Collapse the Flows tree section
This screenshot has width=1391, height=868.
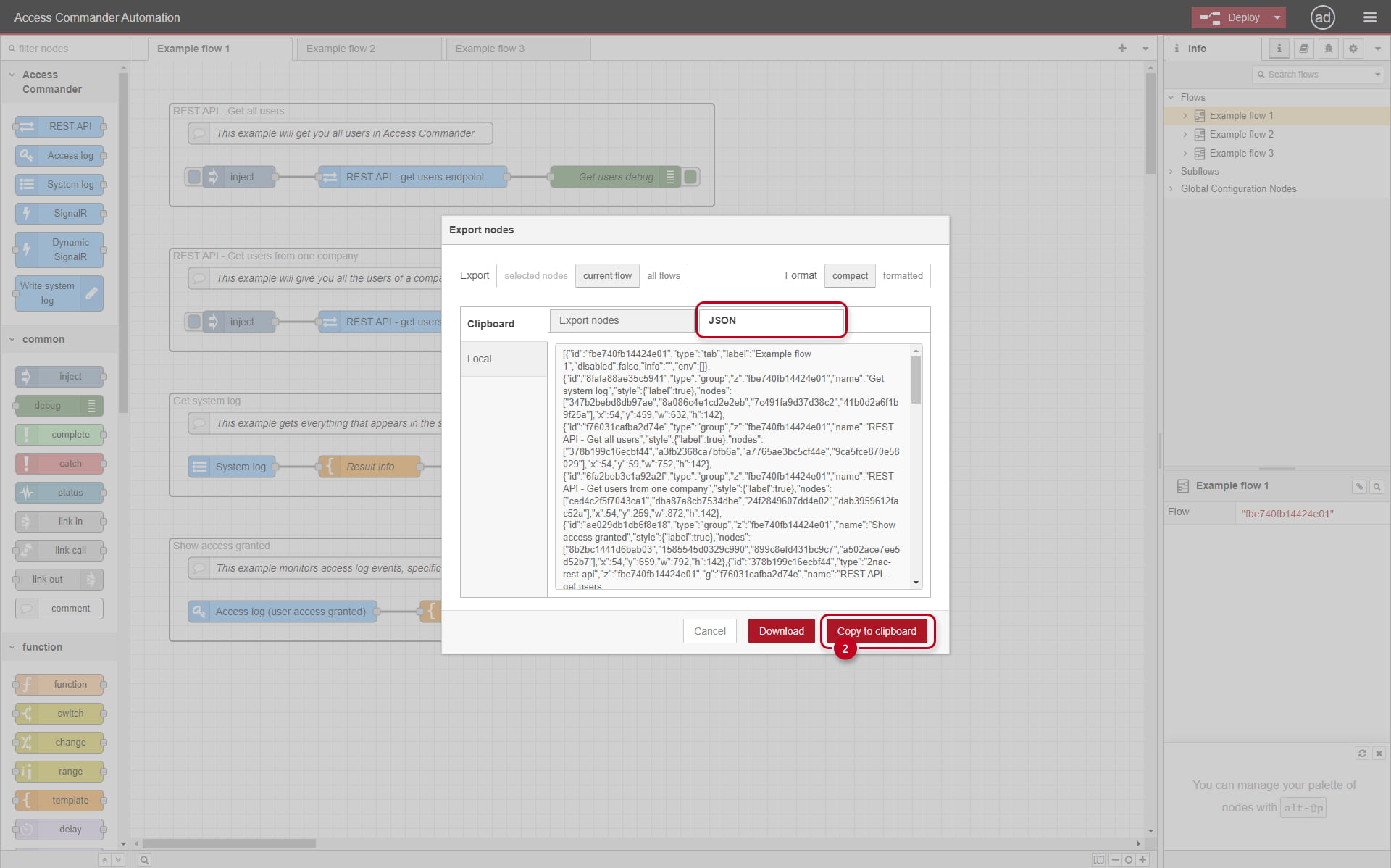click(1171, 97)
